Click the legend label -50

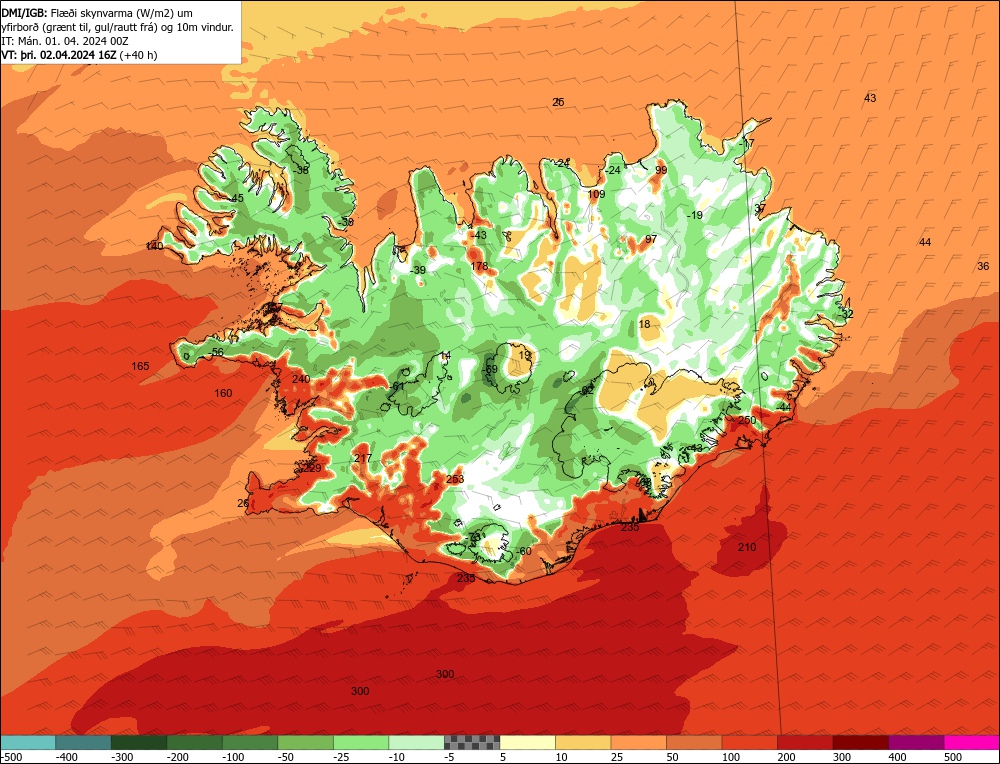coord(288,757)
